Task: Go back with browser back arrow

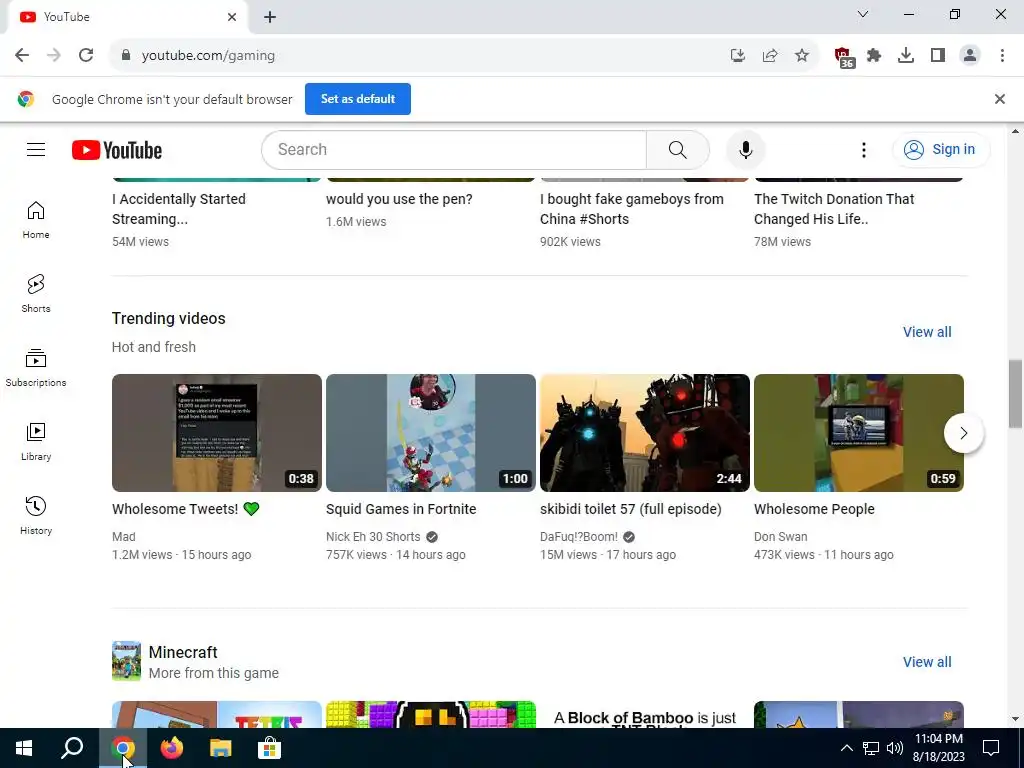Action: 22,56
